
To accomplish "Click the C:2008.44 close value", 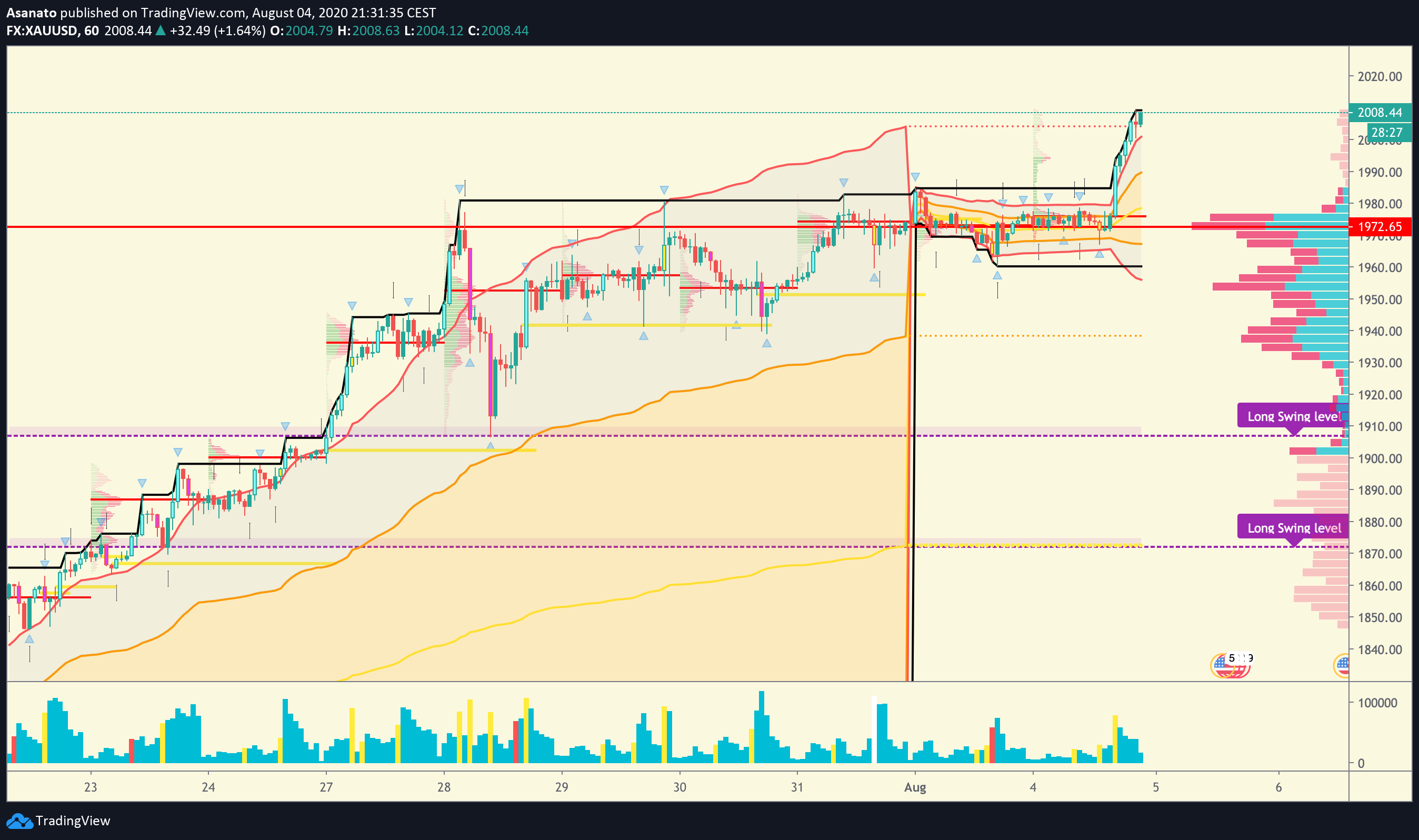I will [x=498, y=31].
